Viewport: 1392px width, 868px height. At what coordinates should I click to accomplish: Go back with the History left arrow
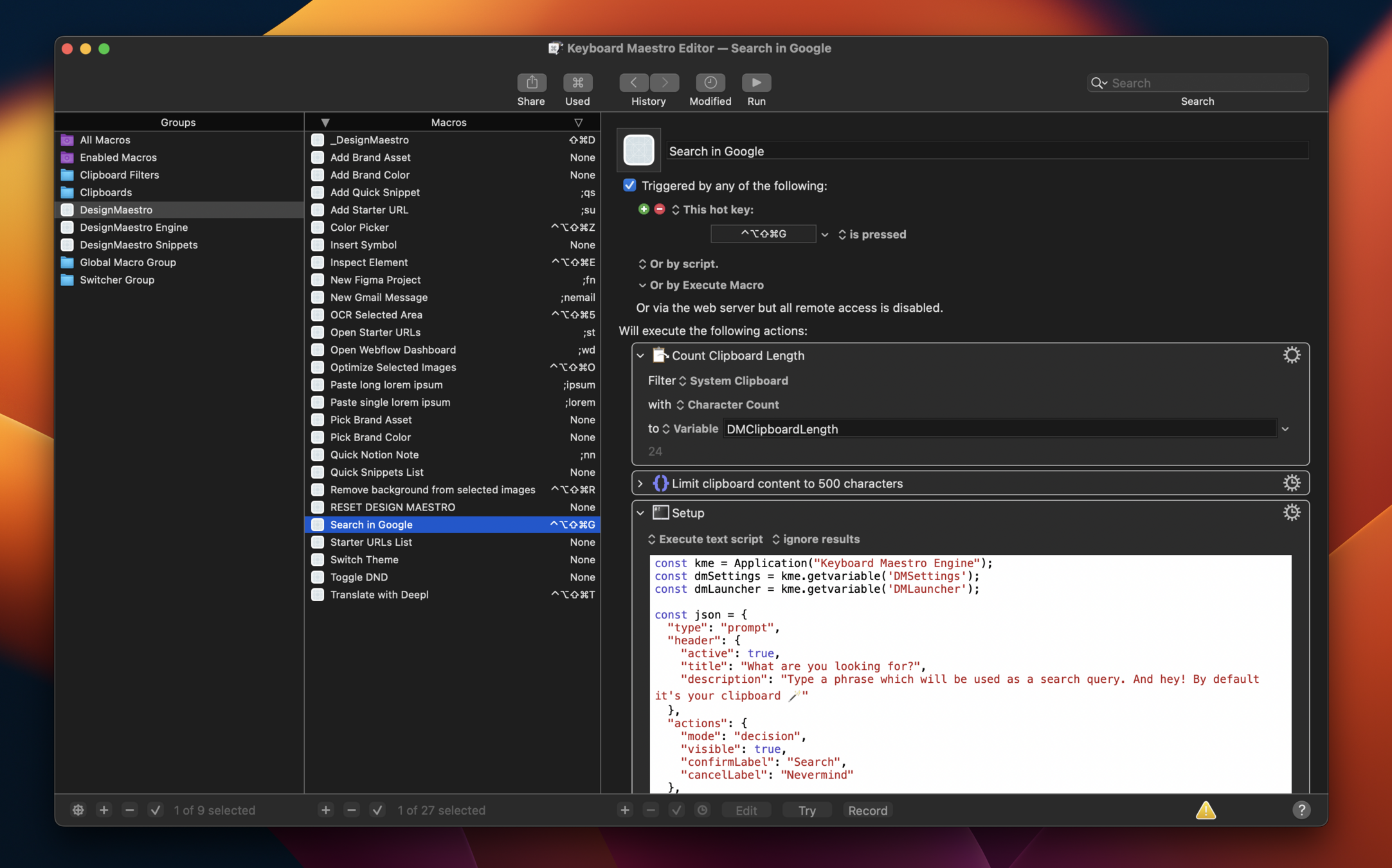[x=634, y=82]
